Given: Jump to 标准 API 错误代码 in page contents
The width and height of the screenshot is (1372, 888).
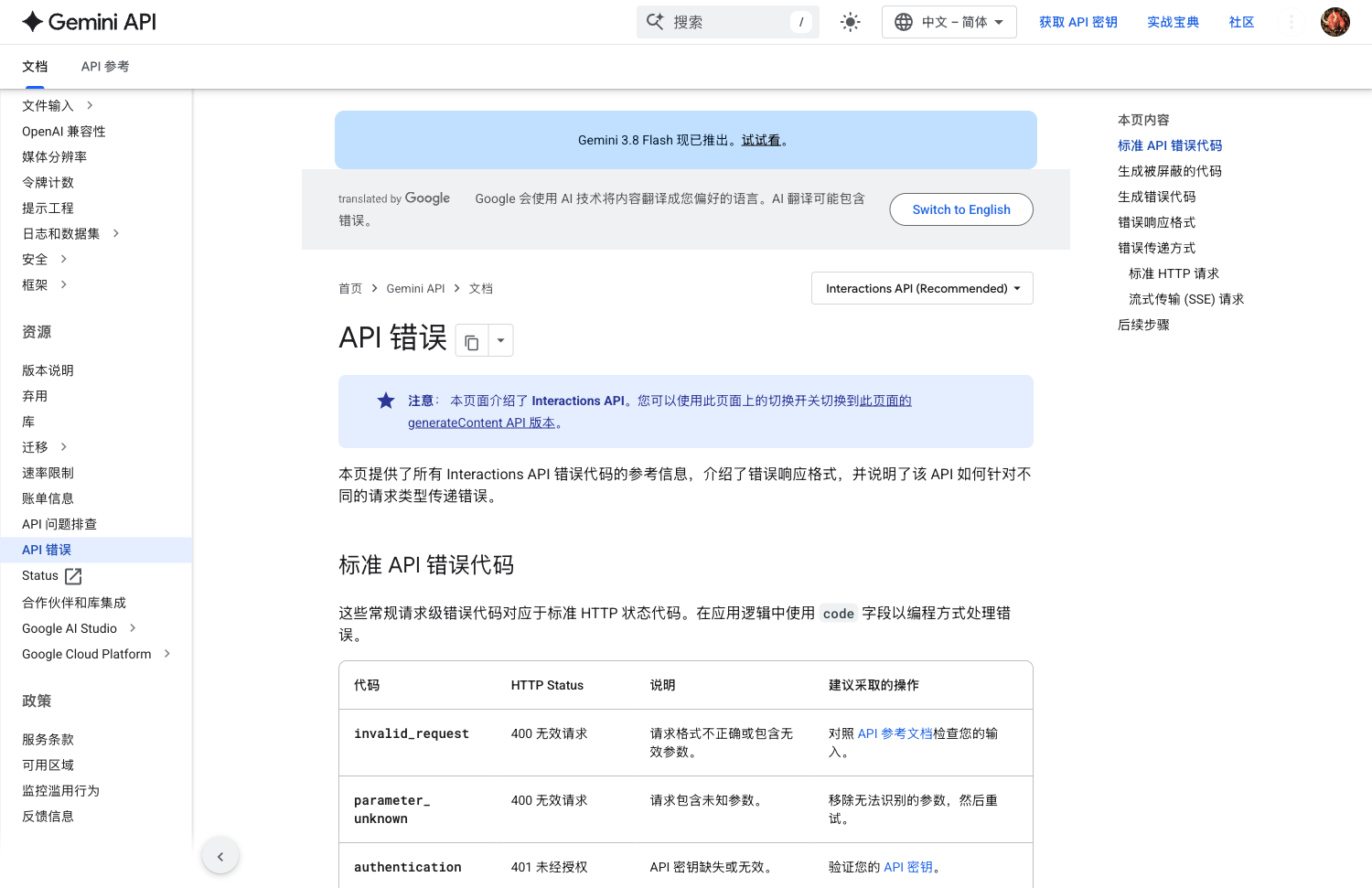Looking at the screenshot, I should click(x=1170, y=145).
